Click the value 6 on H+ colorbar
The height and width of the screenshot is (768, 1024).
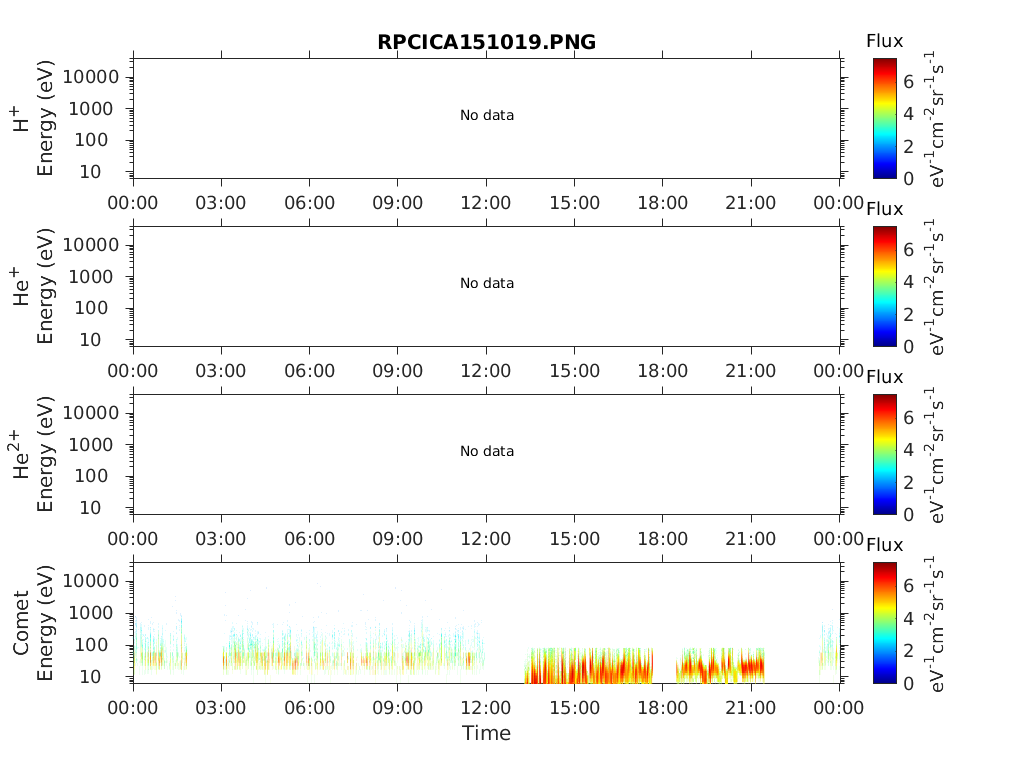908,82
